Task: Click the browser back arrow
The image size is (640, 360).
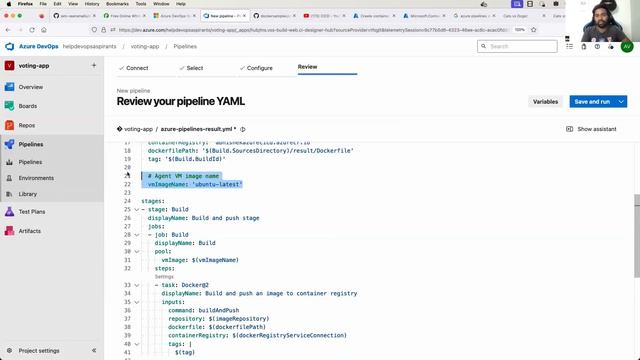Action: pos(8,30)
